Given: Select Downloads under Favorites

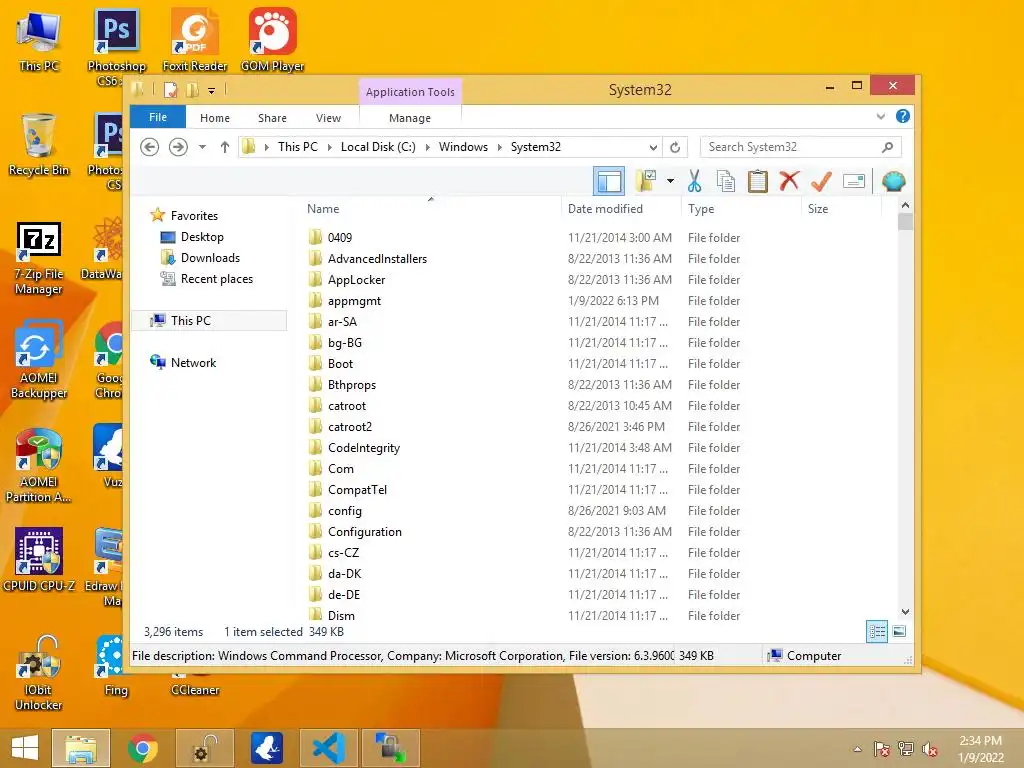Looking at the screenshot, I should 210,258.
